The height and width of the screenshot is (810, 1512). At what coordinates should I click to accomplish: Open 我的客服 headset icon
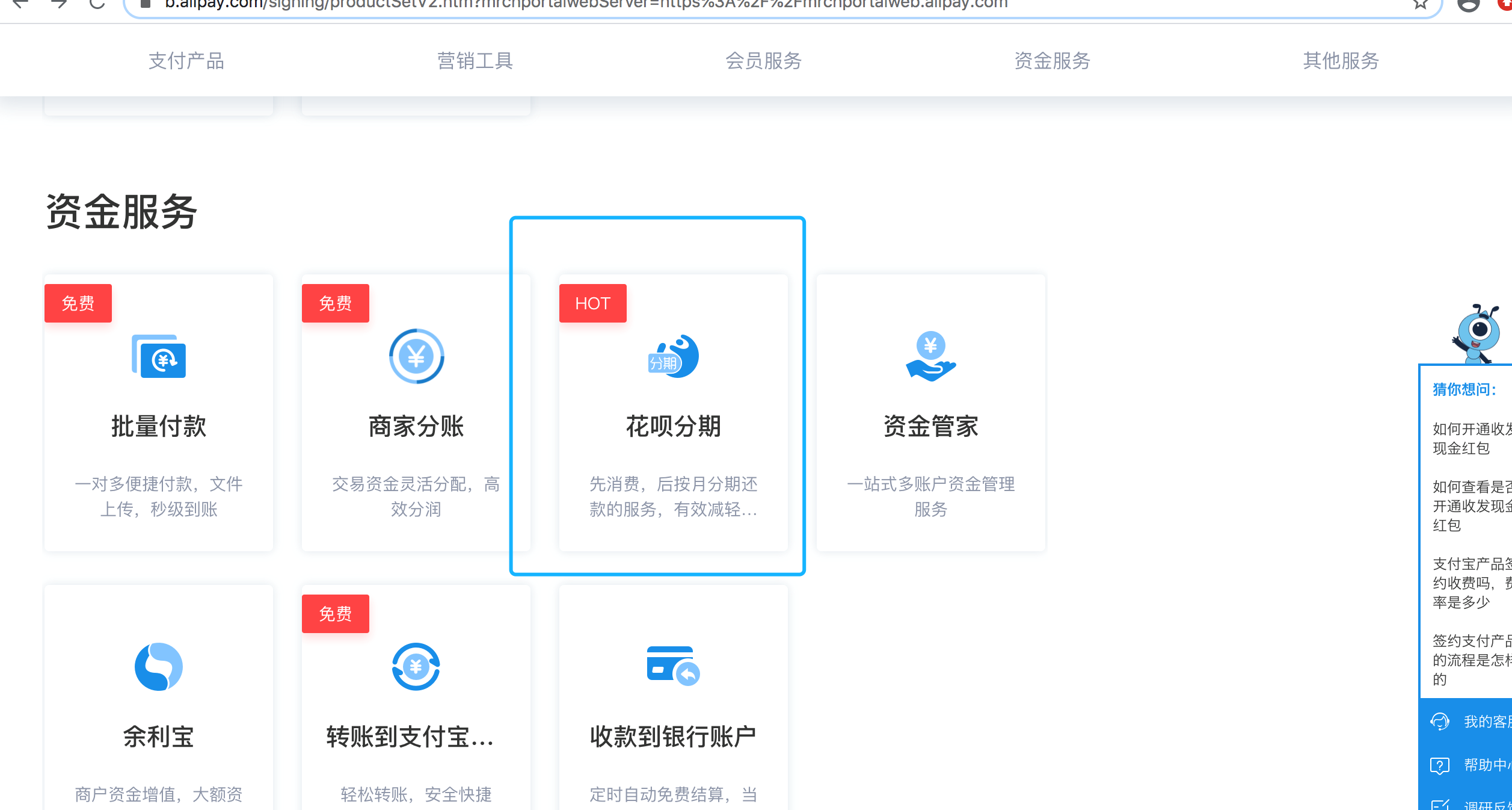[1440, 721]
